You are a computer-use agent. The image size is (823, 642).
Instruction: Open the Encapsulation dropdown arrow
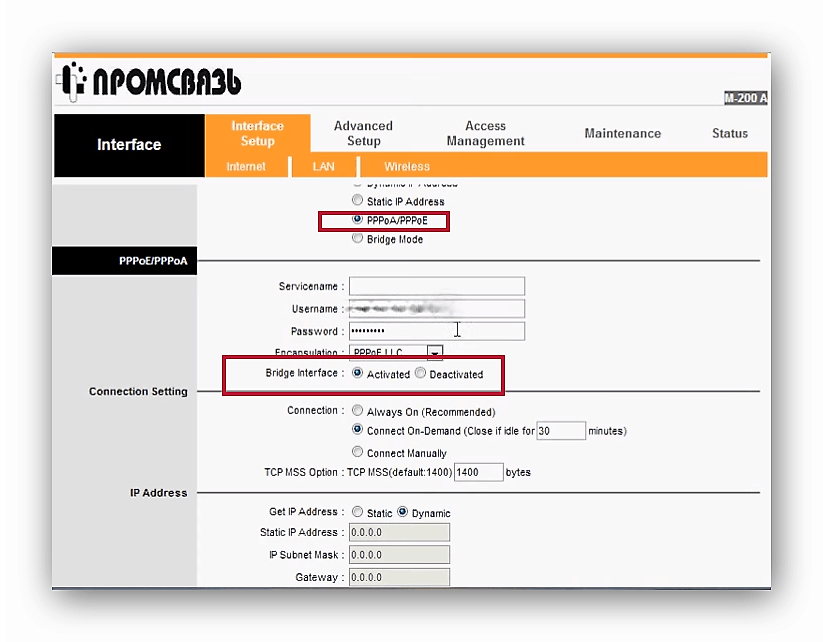(x=435, y=352)
